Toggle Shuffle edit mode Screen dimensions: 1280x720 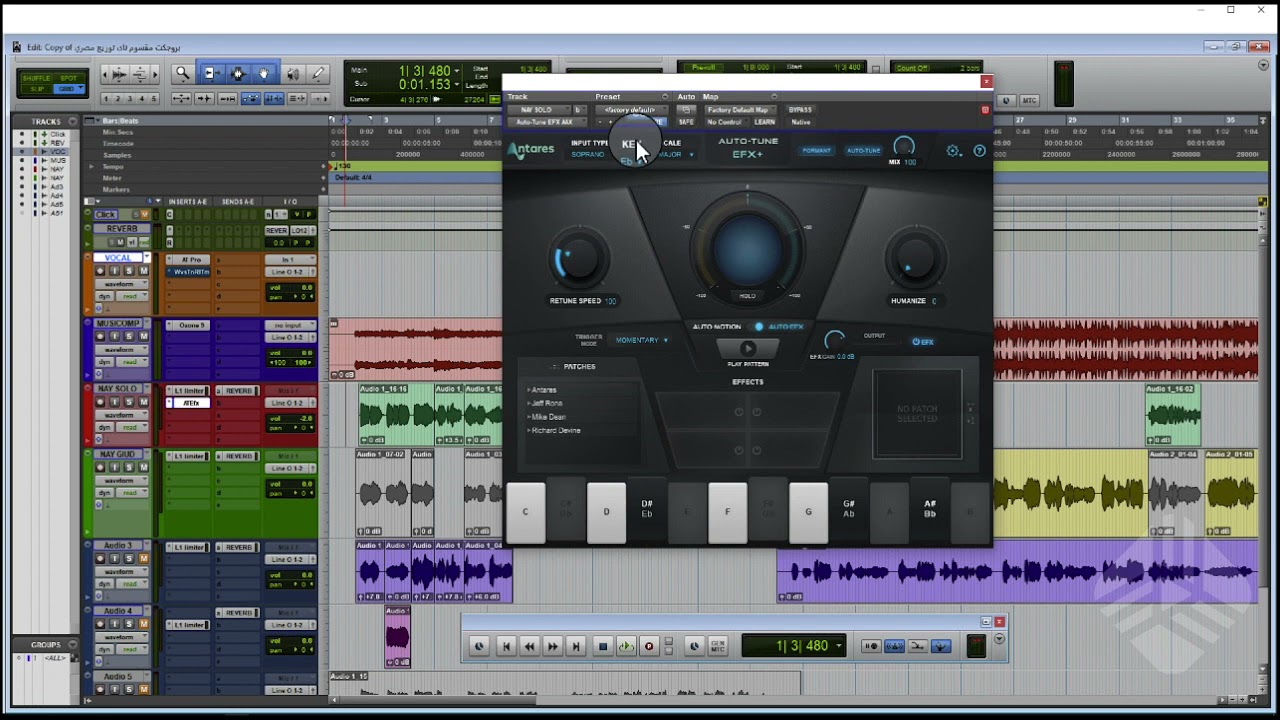pos(36,77)
